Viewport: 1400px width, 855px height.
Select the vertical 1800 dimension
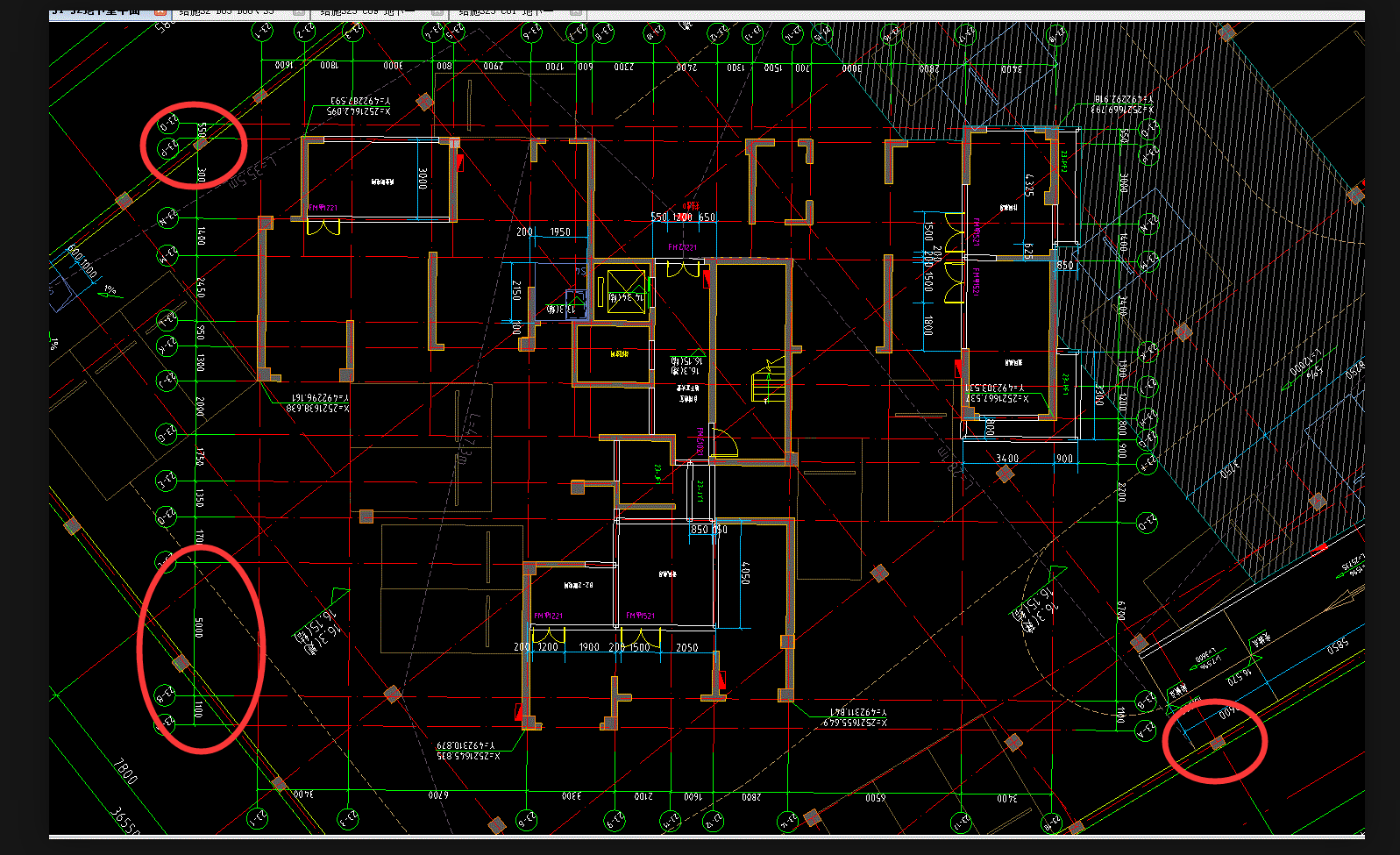tap(928, 325)
